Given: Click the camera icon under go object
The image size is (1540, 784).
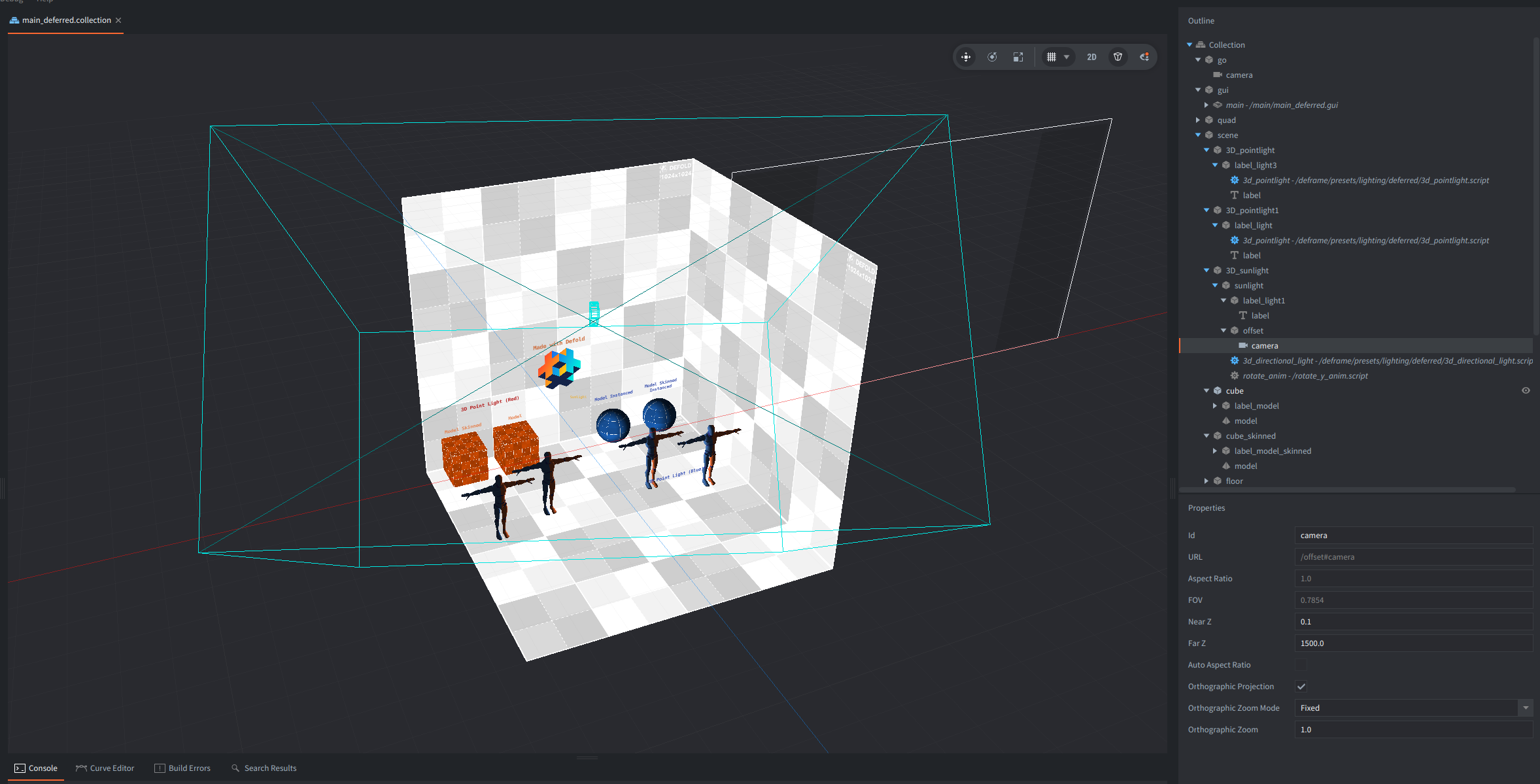Looking at the screenshot, I should tap(1218, 75).
